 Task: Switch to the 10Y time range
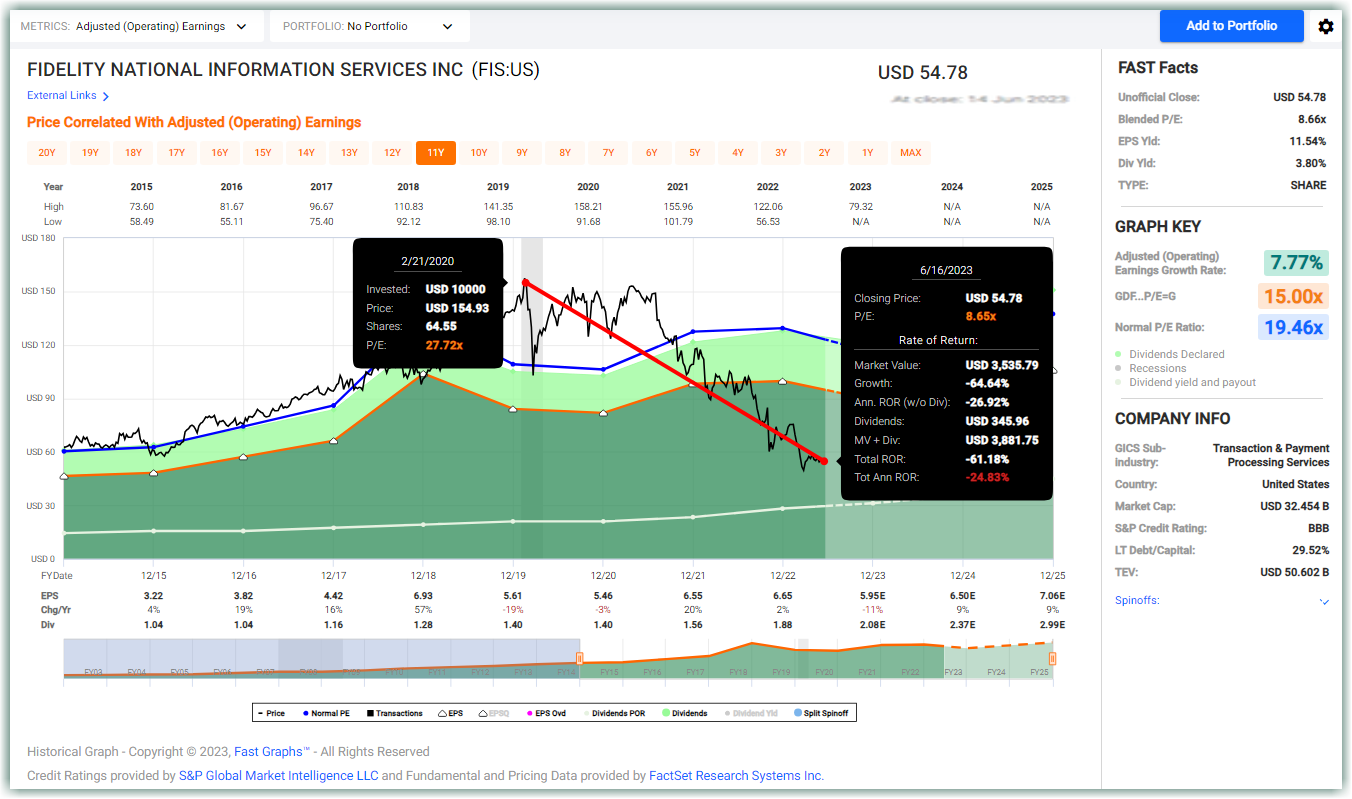[x=479, y=153]
